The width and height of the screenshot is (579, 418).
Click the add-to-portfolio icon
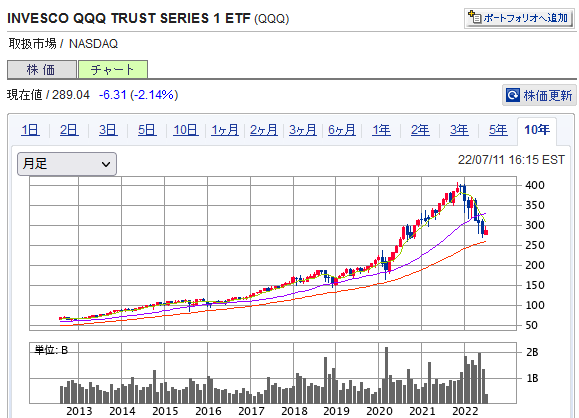click(x=474, y=17)
